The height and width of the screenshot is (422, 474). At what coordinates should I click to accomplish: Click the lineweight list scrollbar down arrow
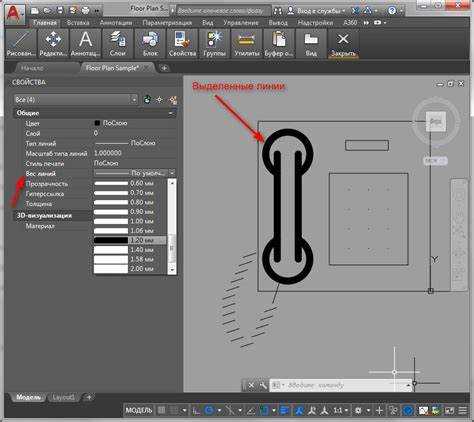[x=172, y=269]
